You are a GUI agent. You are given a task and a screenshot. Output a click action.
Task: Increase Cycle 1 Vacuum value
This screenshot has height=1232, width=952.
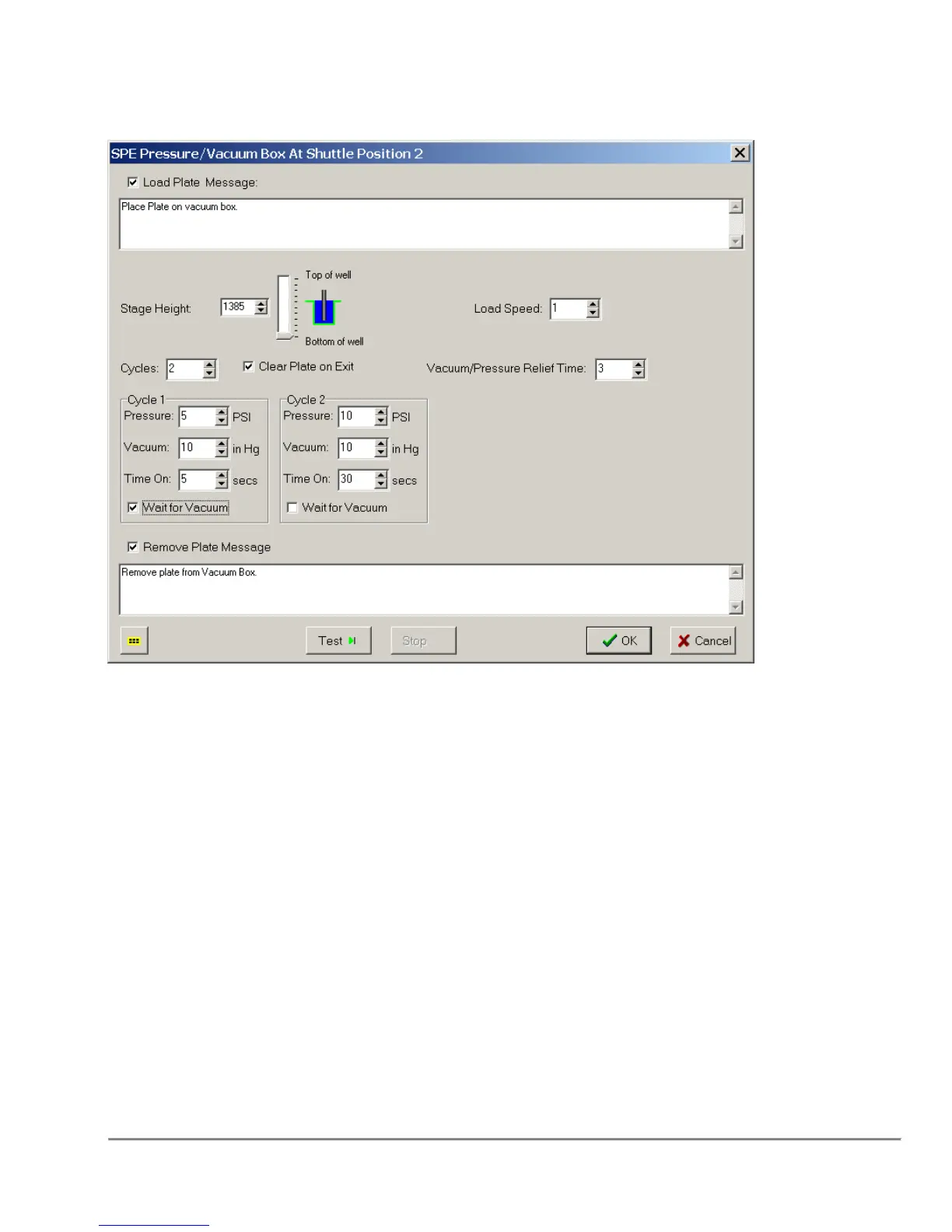click(x=222, y=443)
